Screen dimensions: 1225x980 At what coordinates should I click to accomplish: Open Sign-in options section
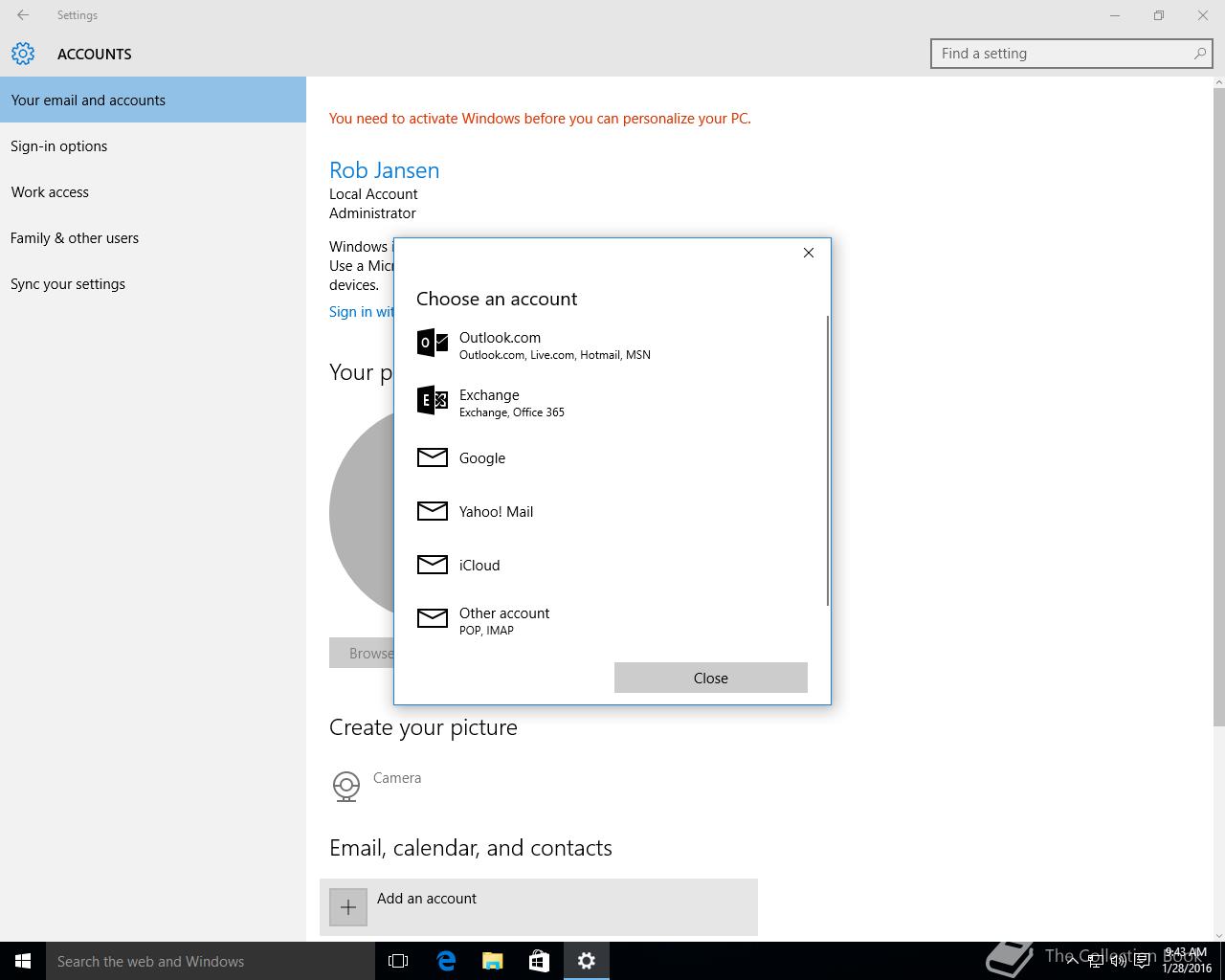point(153,145)
